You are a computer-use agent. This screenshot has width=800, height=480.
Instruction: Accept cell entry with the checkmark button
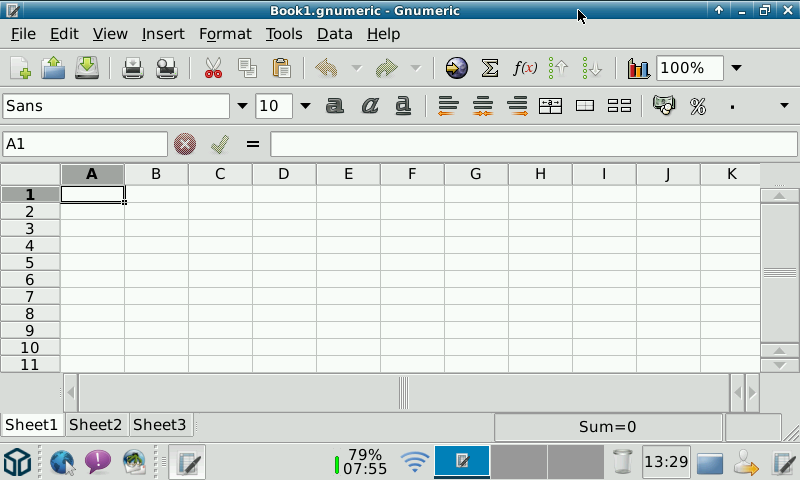(219, 144)
